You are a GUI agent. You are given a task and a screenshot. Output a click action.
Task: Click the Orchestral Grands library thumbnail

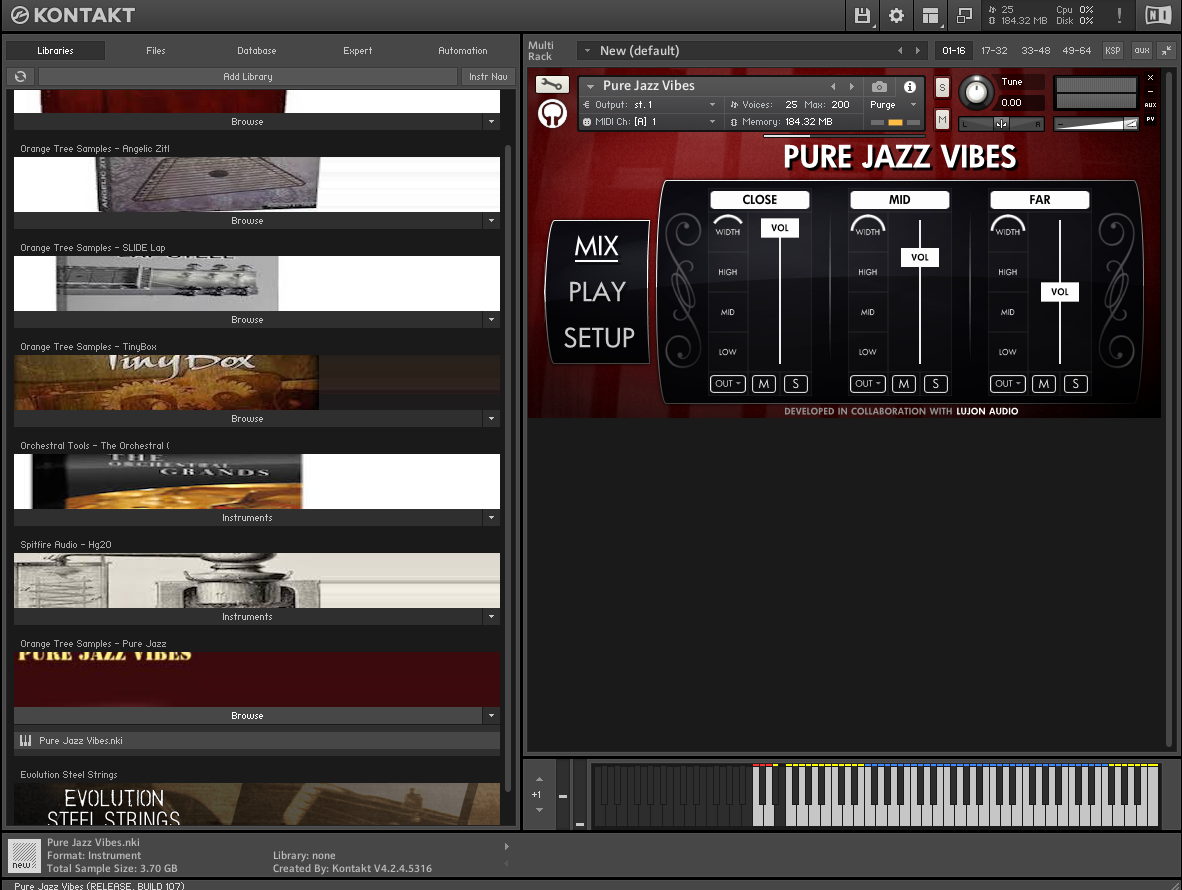coord(257,482)
